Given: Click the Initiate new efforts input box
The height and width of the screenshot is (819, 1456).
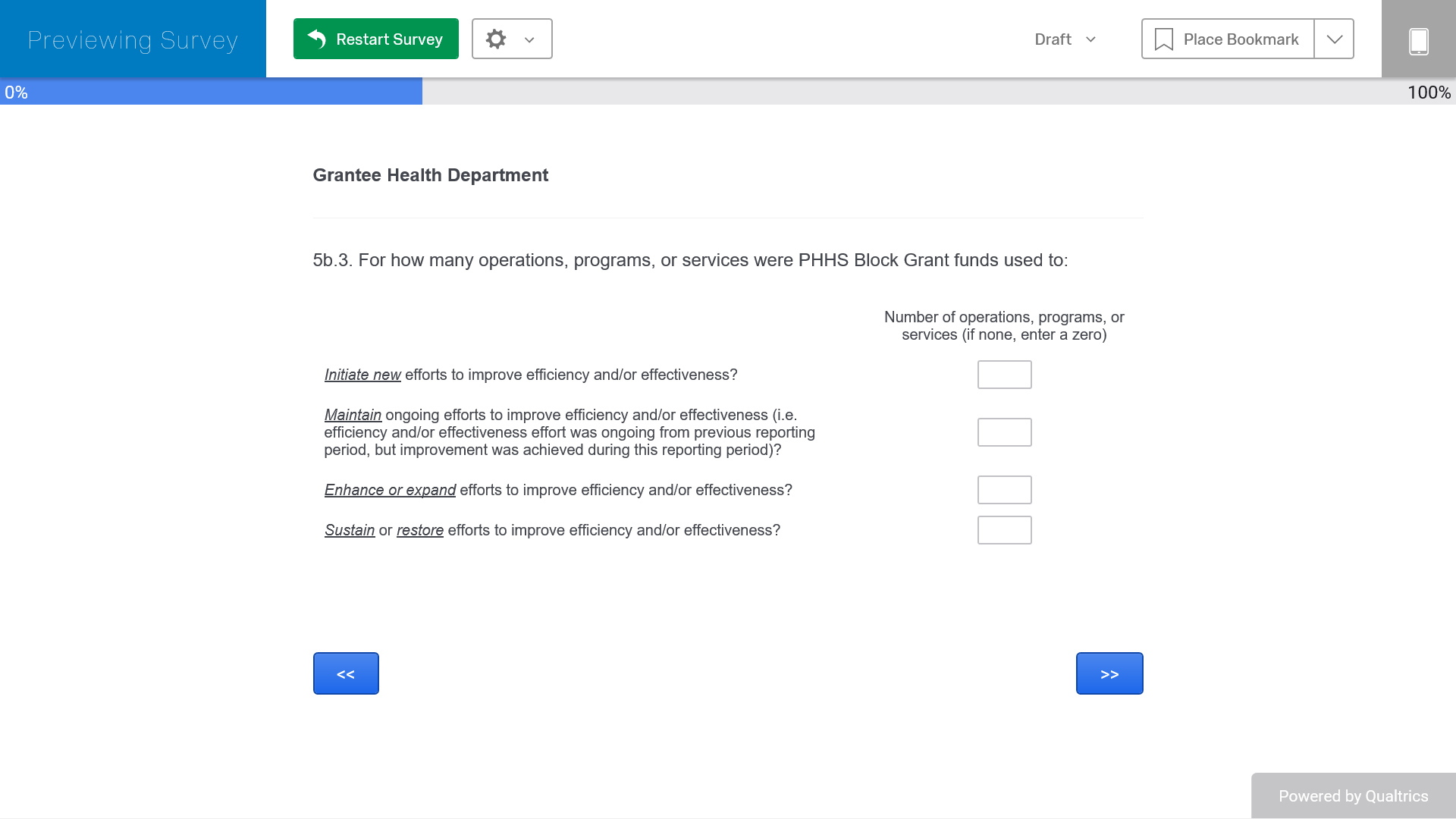Looking at the screenshot, I should point(1004,375).
